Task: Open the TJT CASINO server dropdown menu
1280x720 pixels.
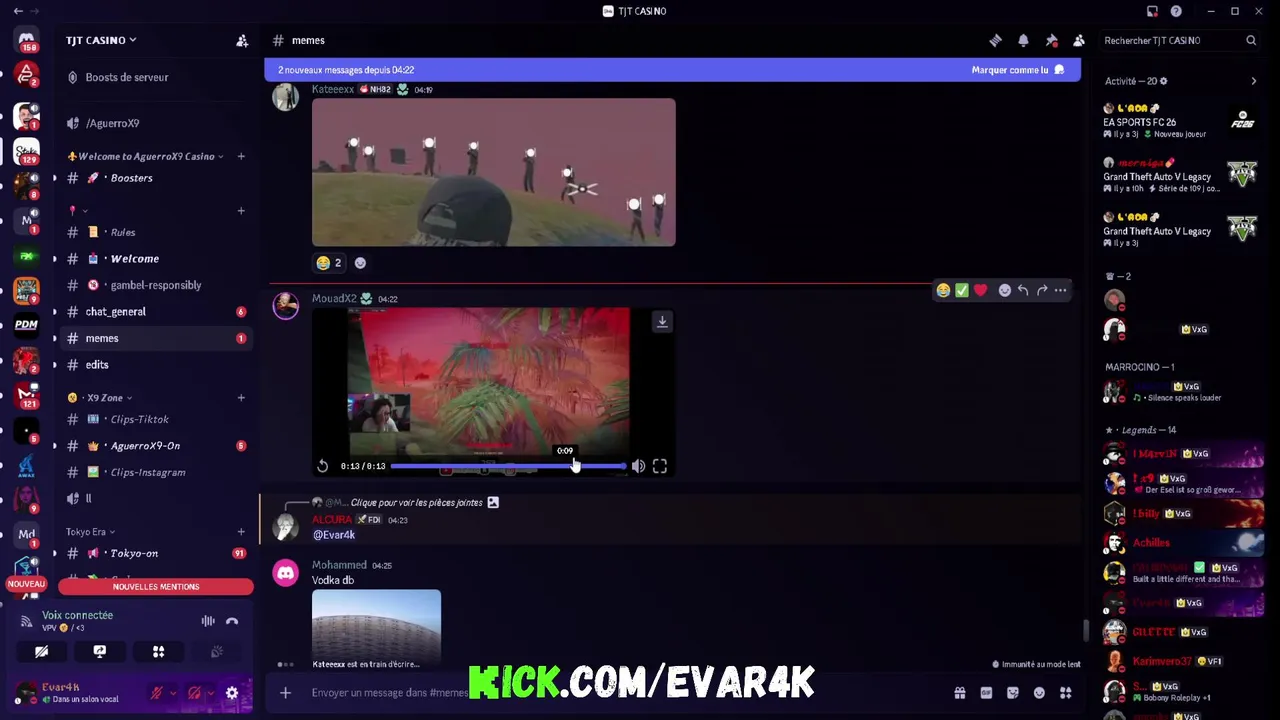Action: click(x=101, y=40)
